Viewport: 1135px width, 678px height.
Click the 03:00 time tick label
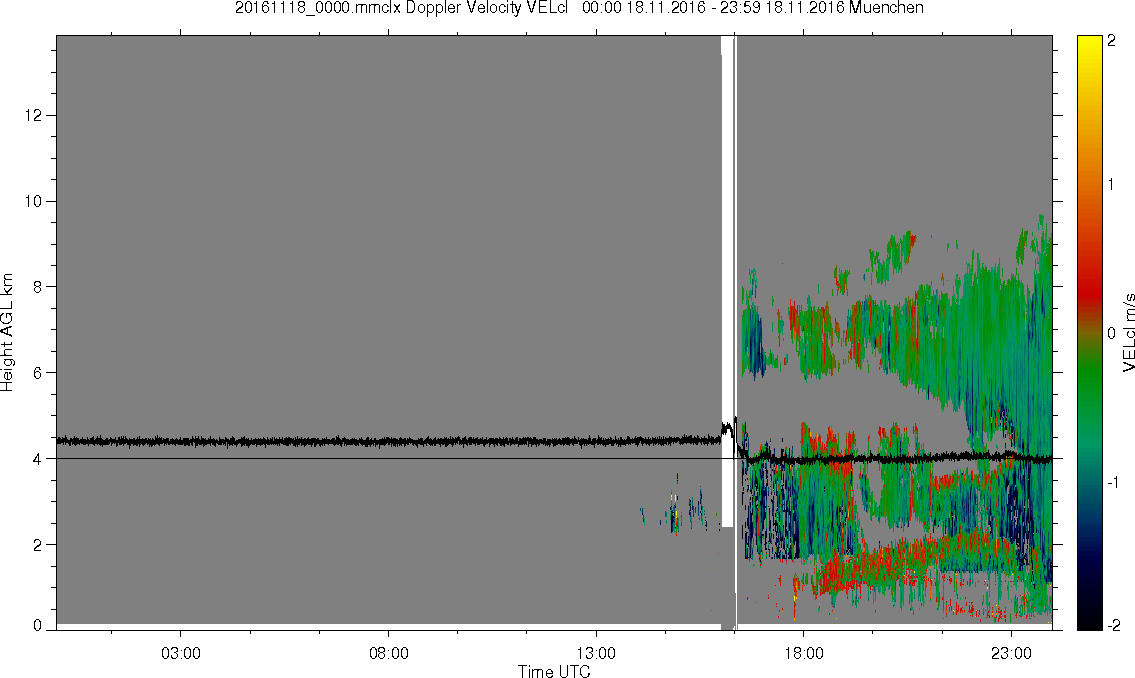180,653
